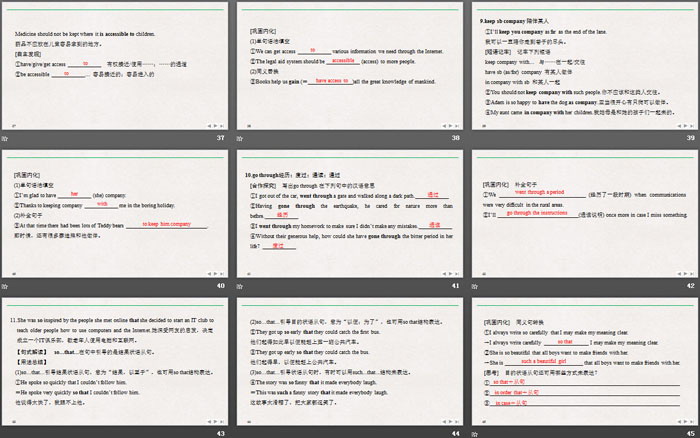Click the animation star icon under slide 37

point(6,139)
